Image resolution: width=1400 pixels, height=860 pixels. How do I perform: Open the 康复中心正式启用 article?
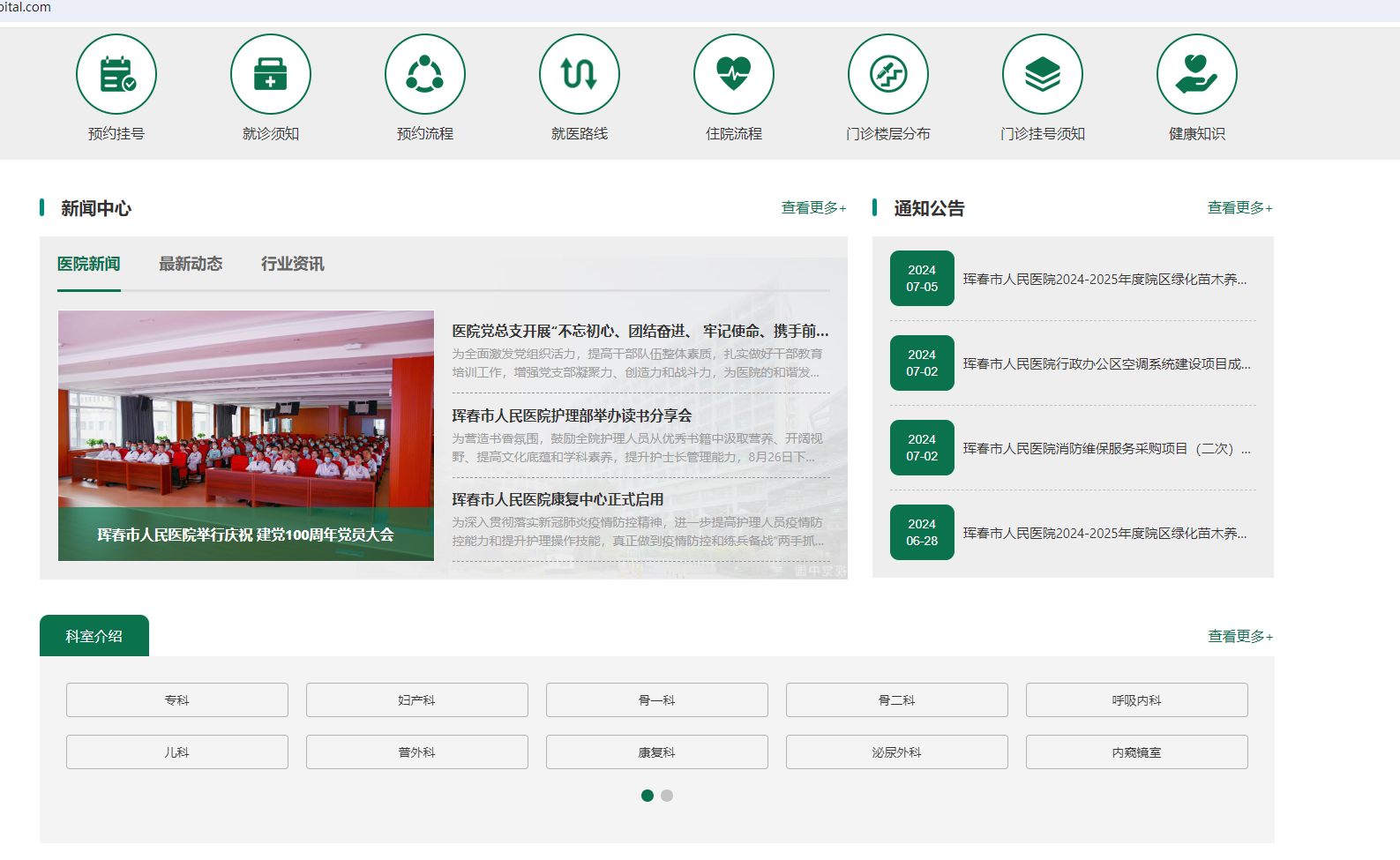(558, 499)
